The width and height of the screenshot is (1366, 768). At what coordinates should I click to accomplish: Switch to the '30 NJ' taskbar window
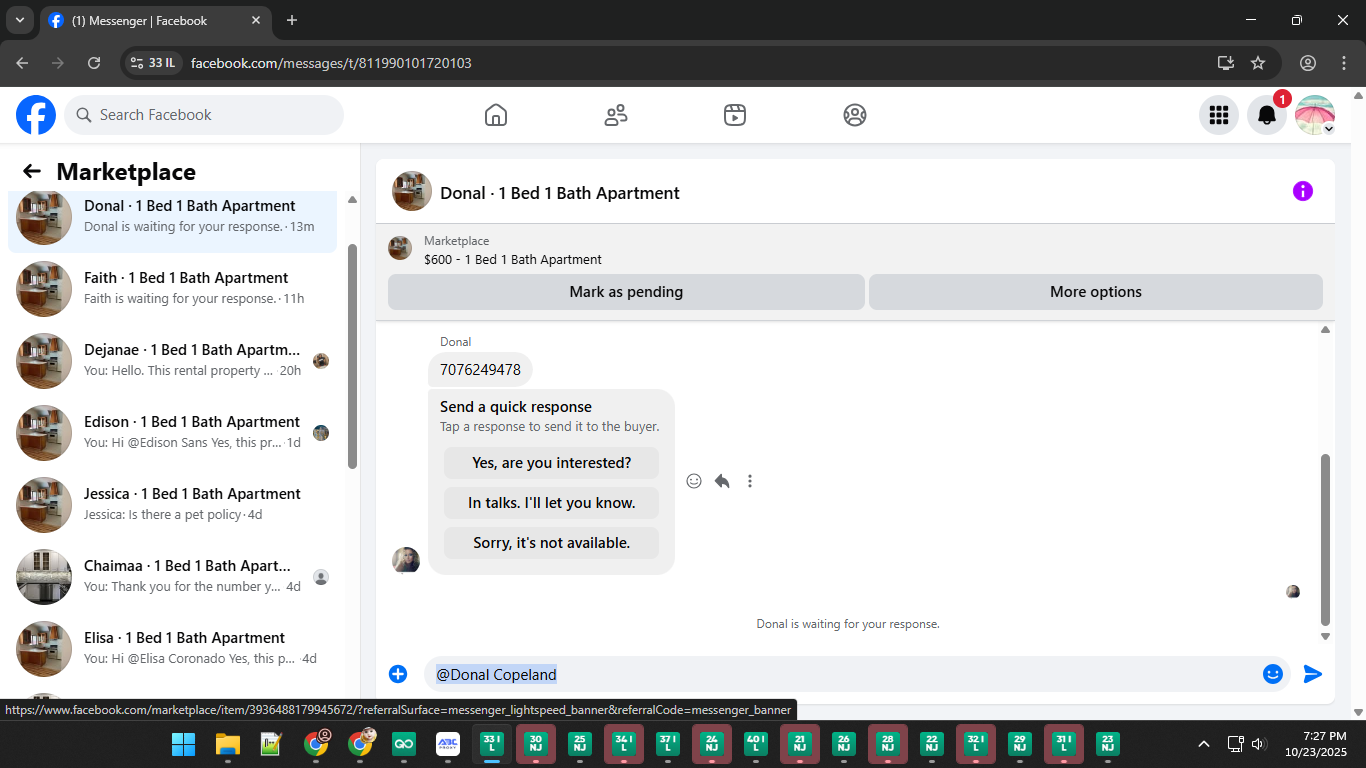[536, 744]
